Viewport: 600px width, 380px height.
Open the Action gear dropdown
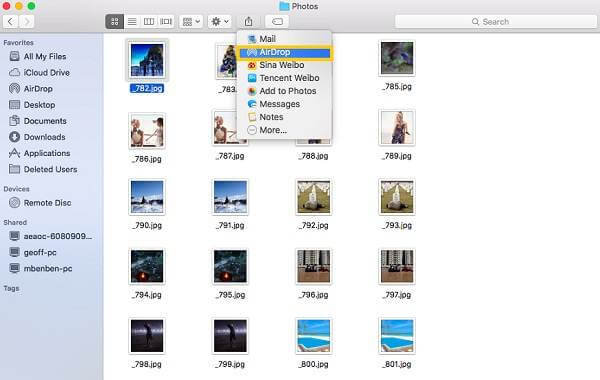tap(220, 21)
